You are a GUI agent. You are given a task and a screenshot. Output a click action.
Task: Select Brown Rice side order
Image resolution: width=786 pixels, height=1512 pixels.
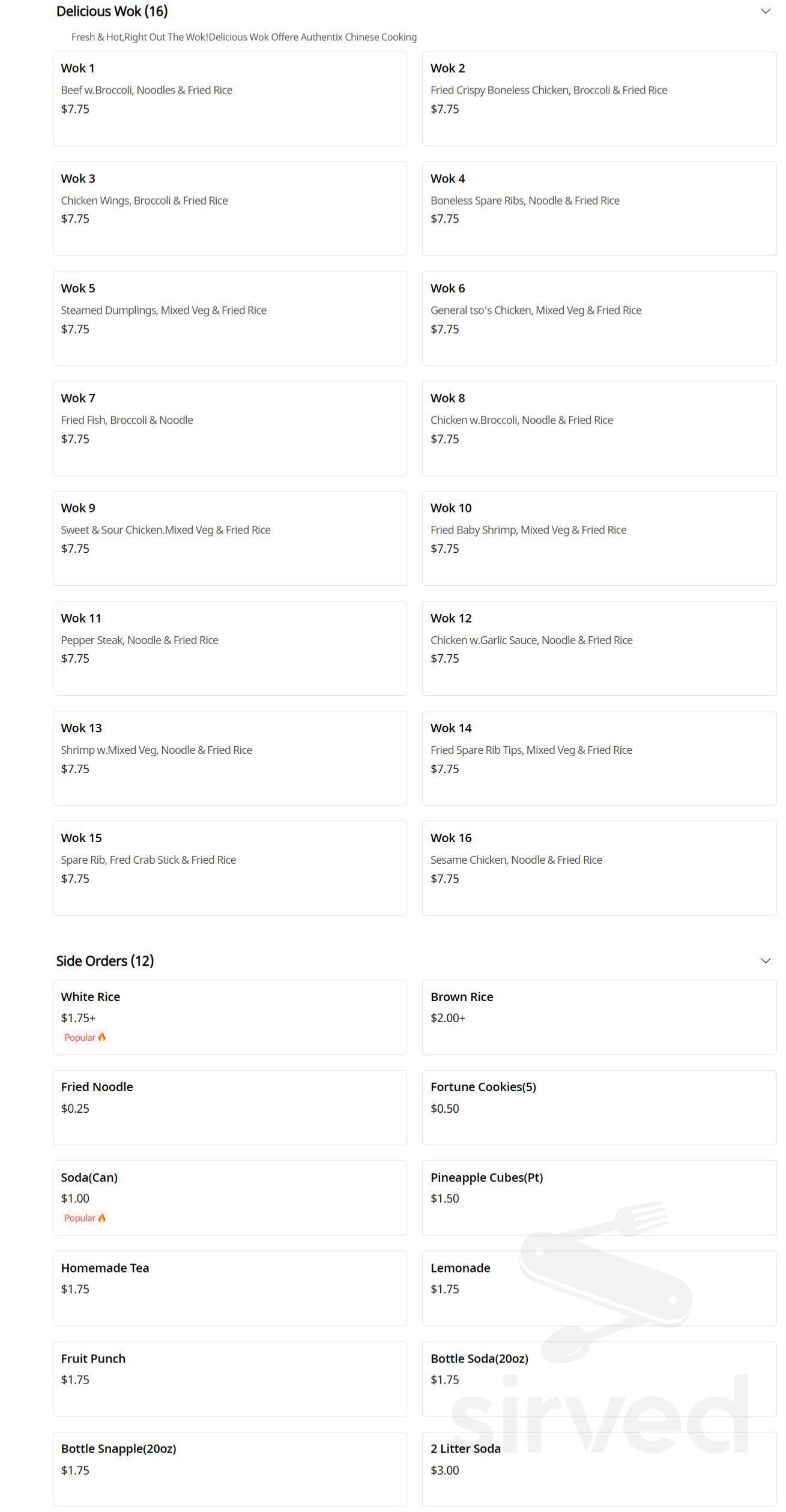(599, 1017)
